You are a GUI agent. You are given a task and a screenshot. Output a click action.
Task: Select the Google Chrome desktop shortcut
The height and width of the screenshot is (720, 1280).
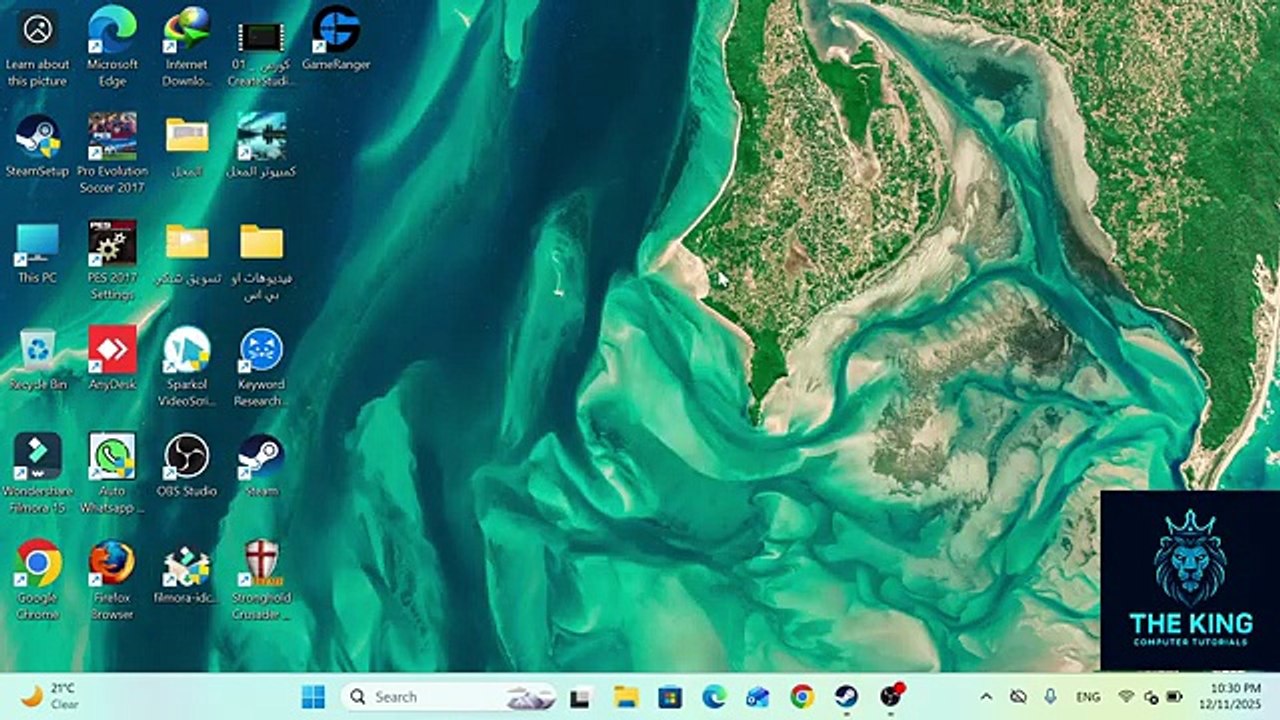[x=37, y=581]
